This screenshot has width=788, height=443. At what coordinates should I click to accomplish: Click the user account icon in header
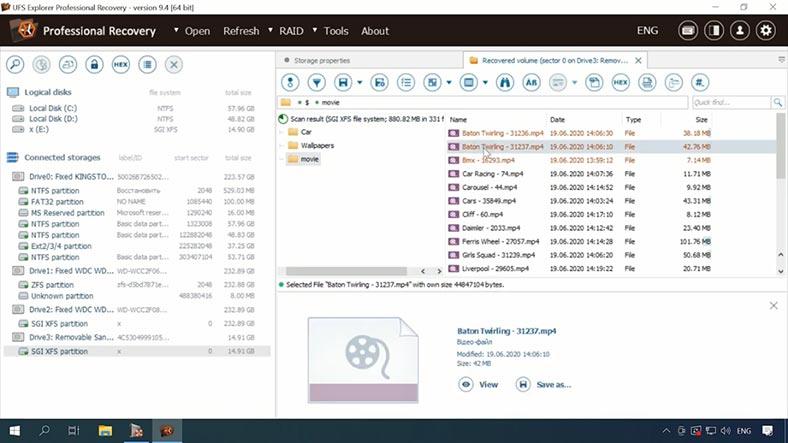[x=740, y=31]
